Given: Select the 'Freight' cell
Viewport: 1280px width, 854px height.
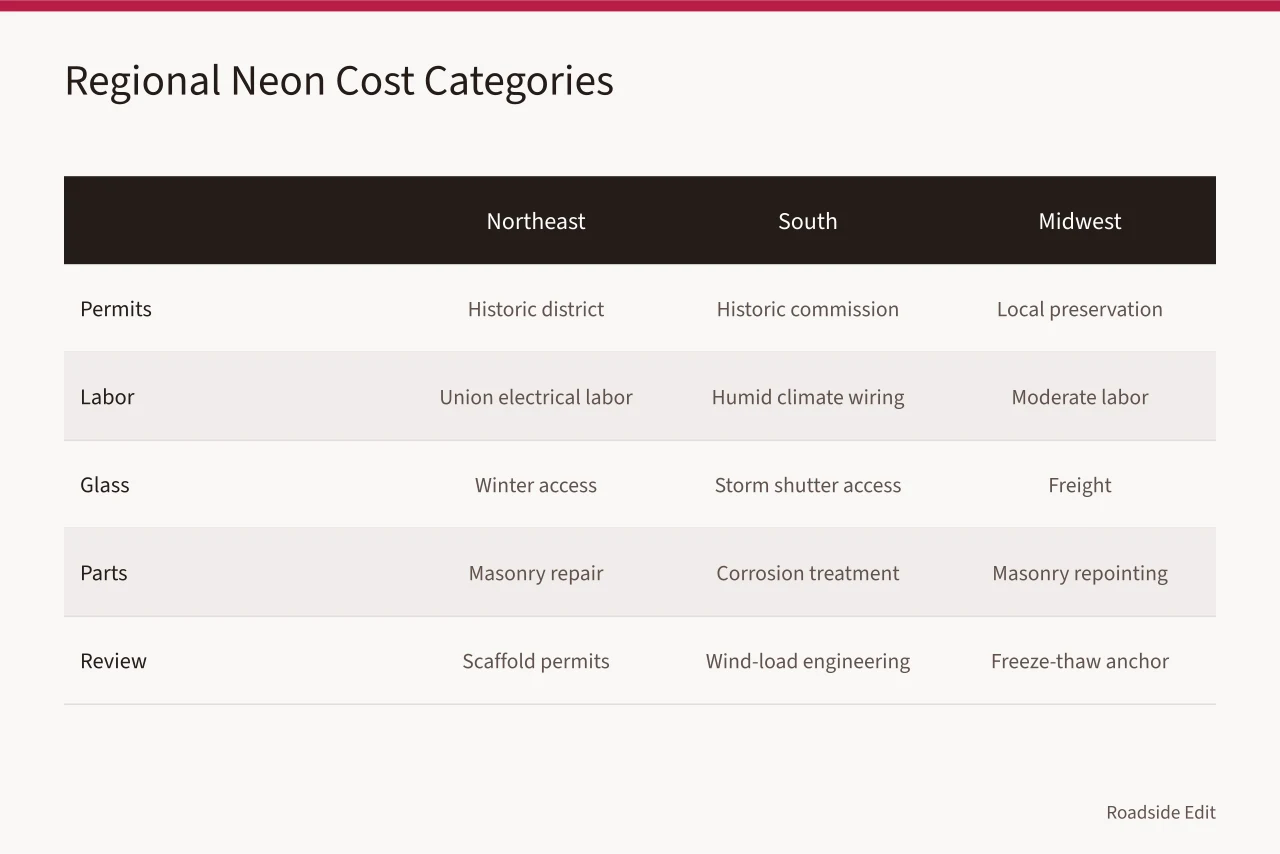Looking at the screenshot, I should 1080,485.
